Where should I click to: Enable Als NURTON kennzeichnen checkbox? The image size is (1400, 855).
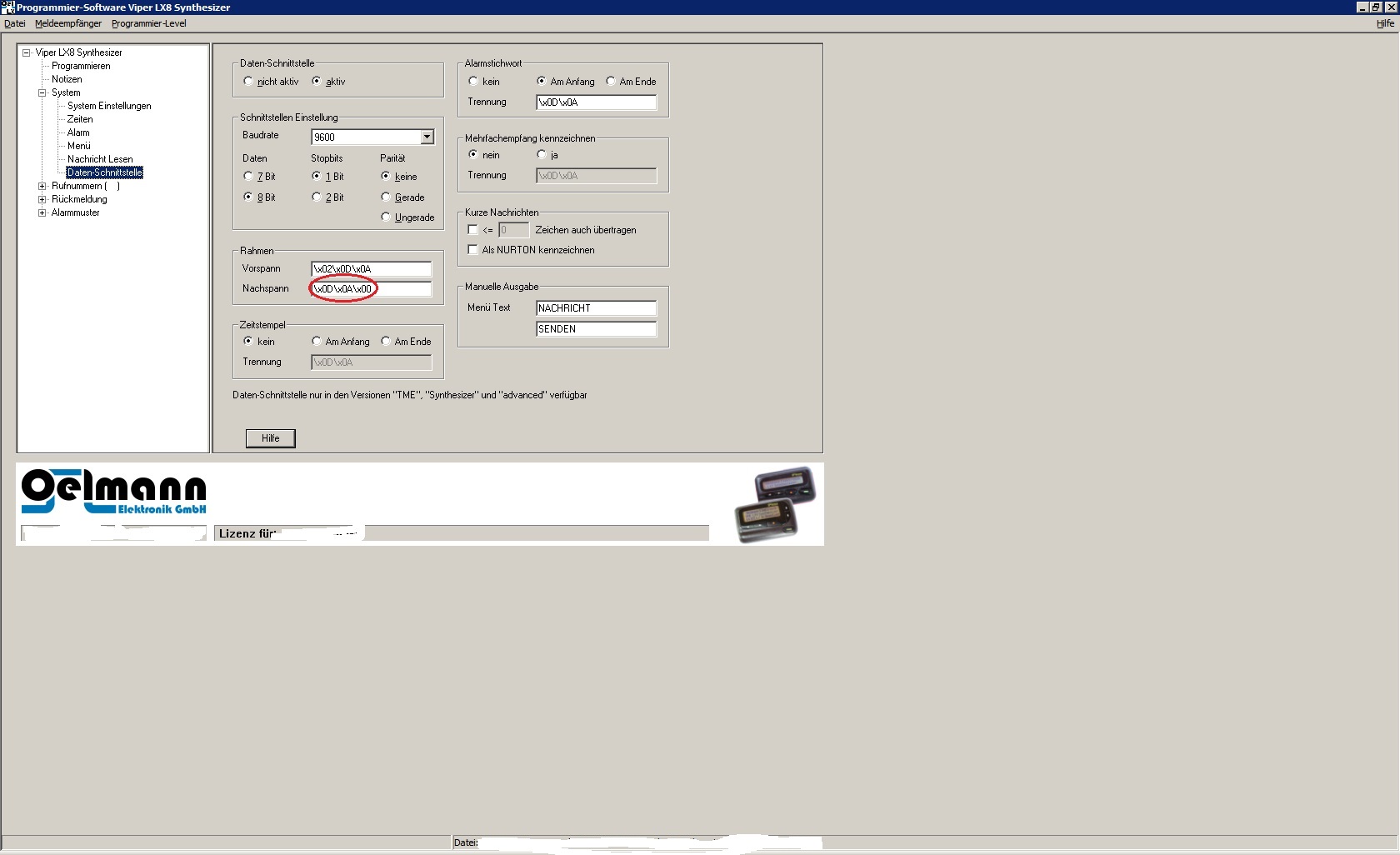[473, 250]
